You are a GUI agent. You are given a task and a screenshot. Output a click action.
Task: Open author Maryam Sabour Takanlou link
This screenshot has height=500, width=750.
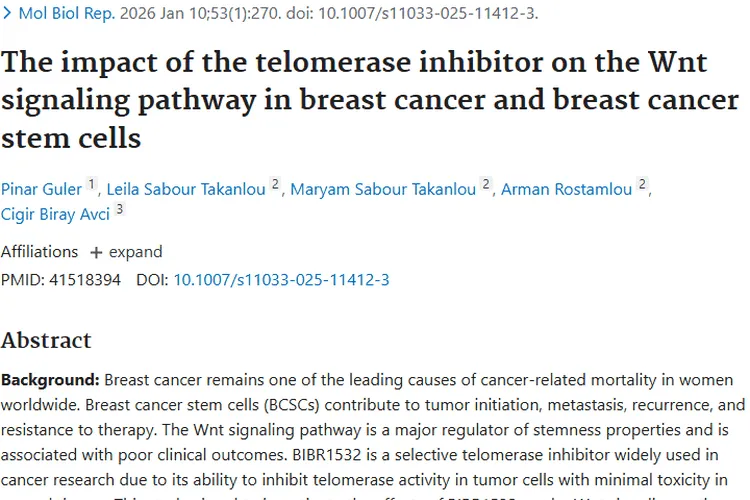384,188
